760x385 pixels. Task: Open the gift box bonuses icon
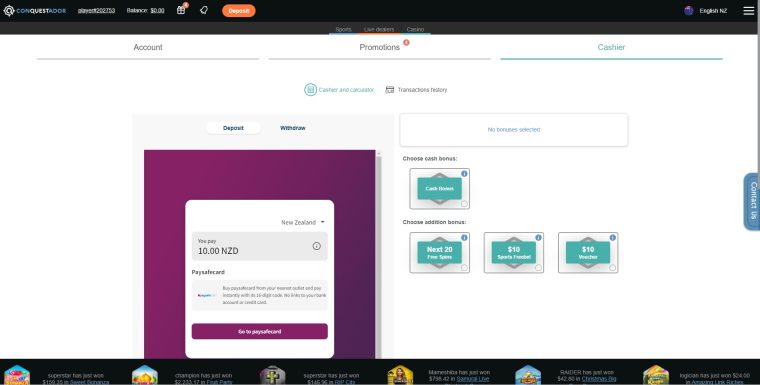pyautogui.click(x=181, y=10)
